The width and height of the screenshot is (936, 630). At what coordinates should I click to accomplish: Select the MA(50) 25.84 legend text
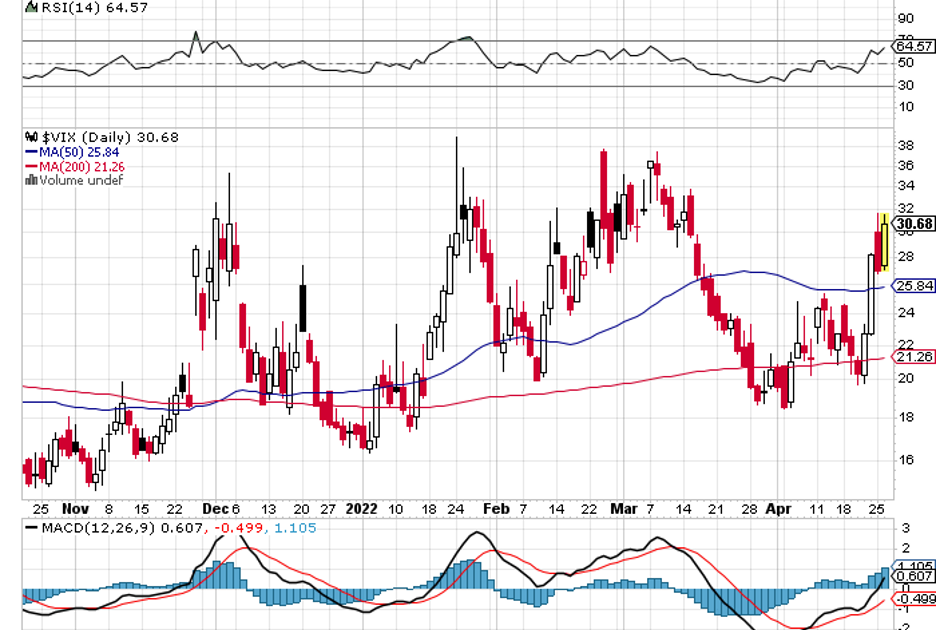[x=86, y=152]
